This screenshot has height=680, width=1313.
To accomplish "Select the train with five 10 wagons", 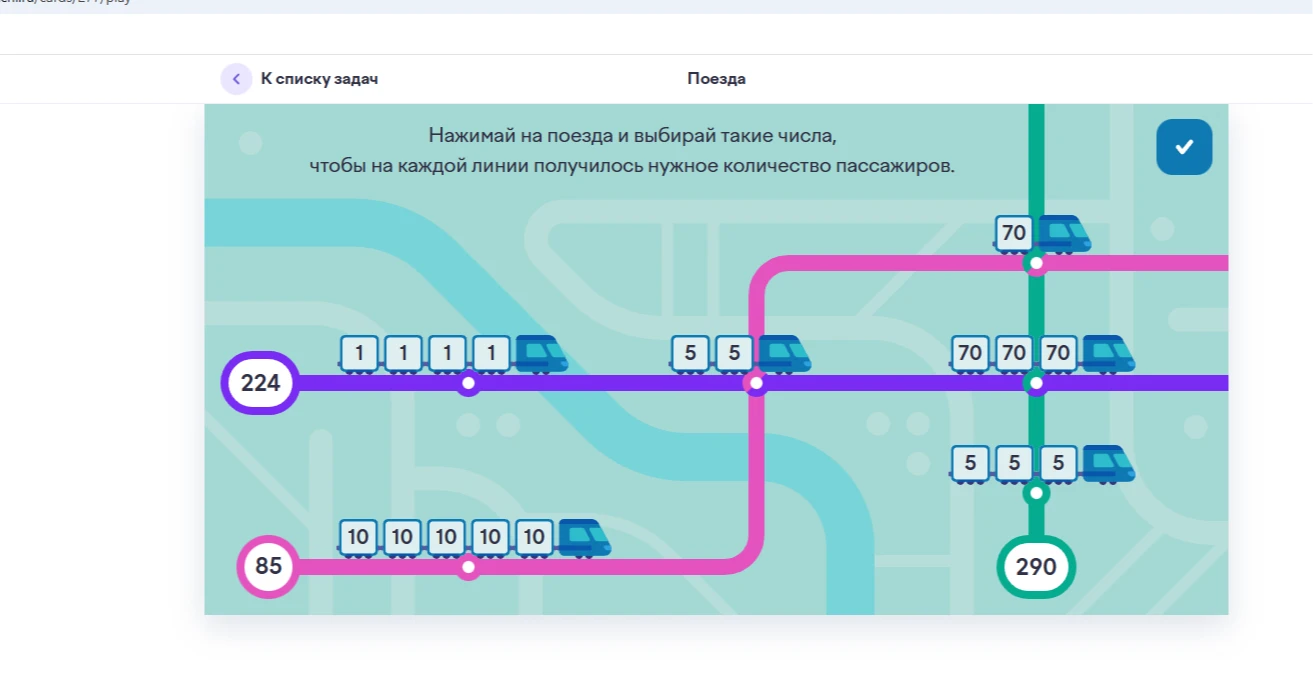I will coord(474,538).
